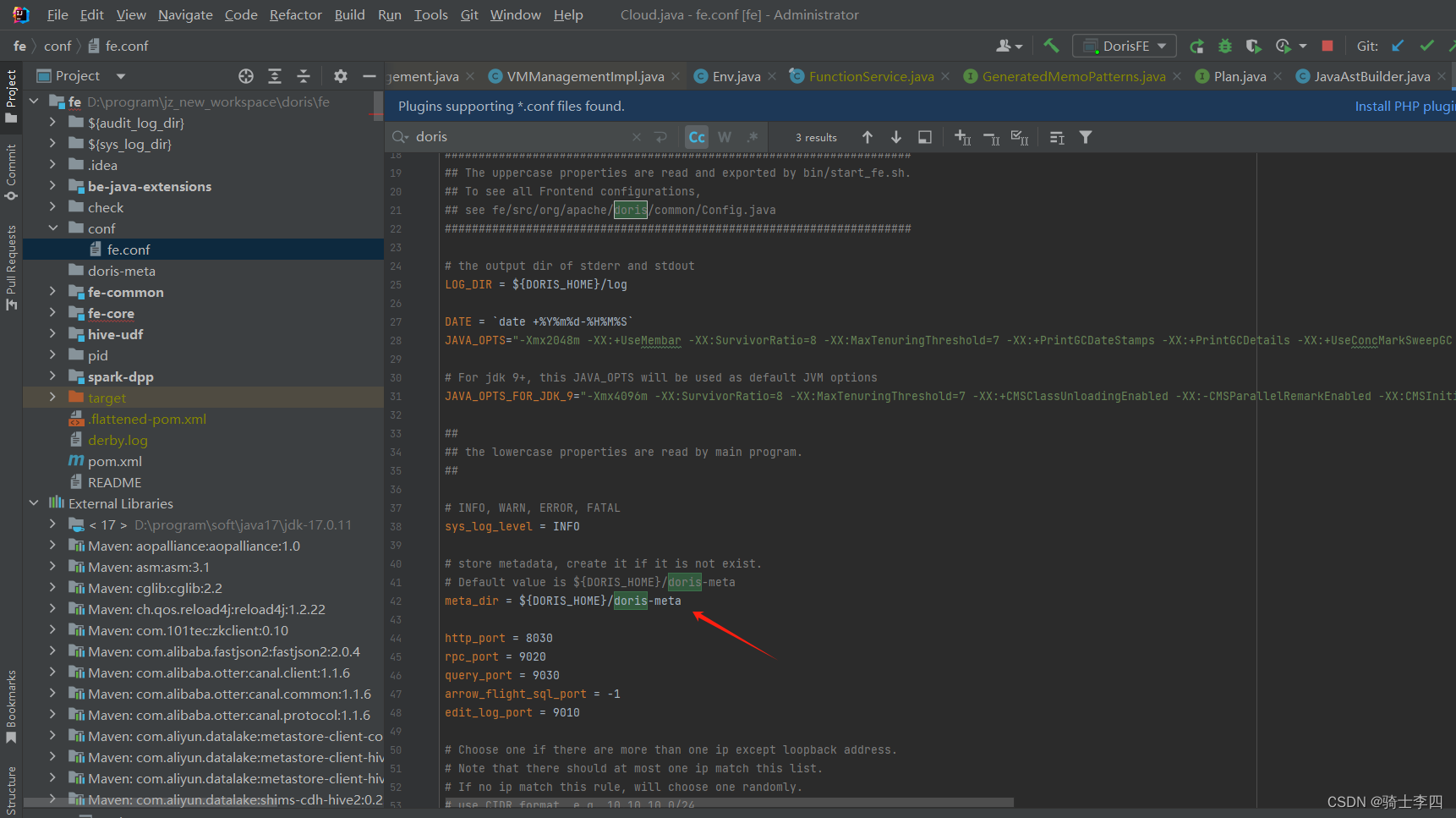Clear the search field text
The image size is (1456, 818).
[637, 137]
